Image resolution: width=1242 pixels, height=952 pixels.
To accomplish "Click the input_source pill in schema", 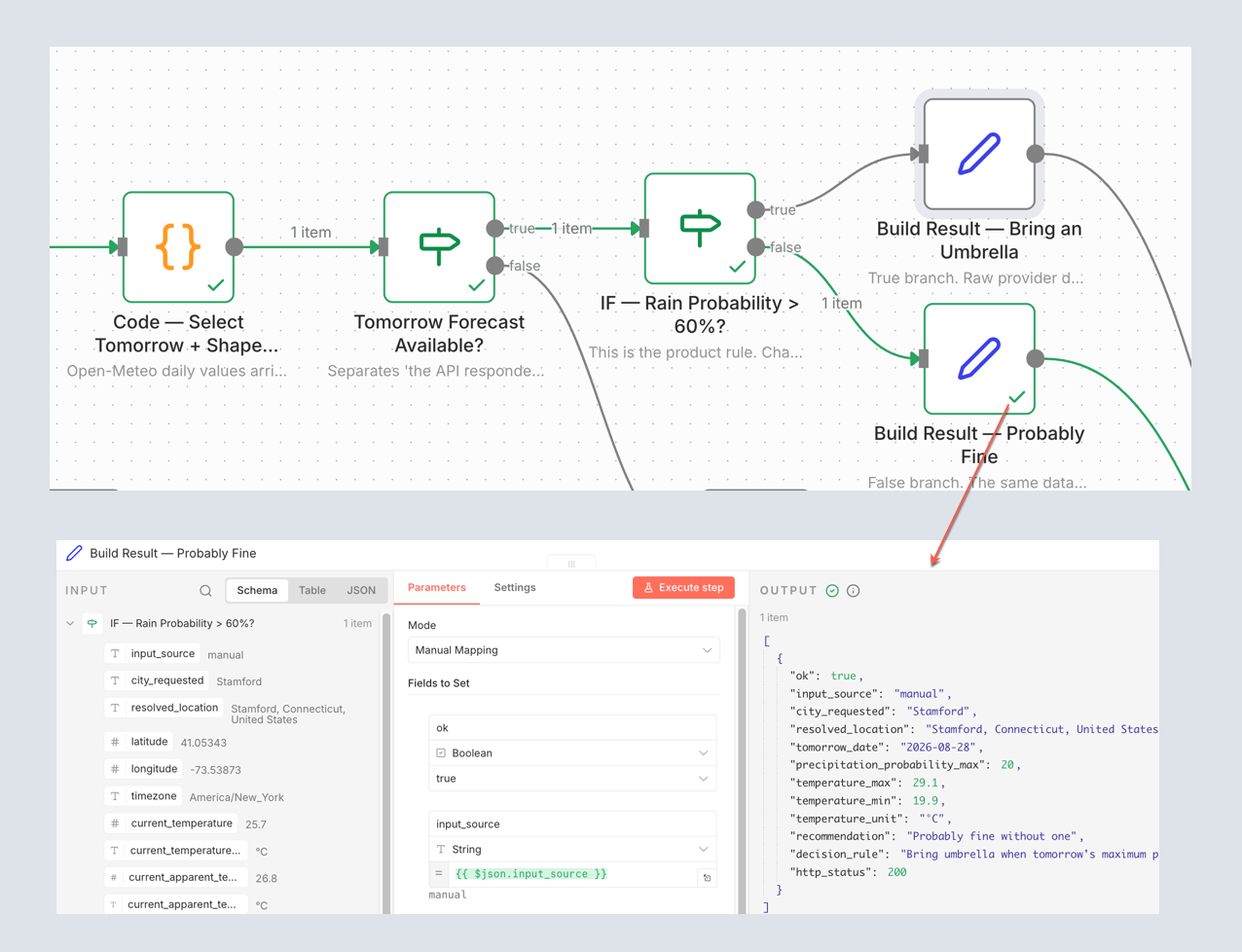I will point(152,654).
